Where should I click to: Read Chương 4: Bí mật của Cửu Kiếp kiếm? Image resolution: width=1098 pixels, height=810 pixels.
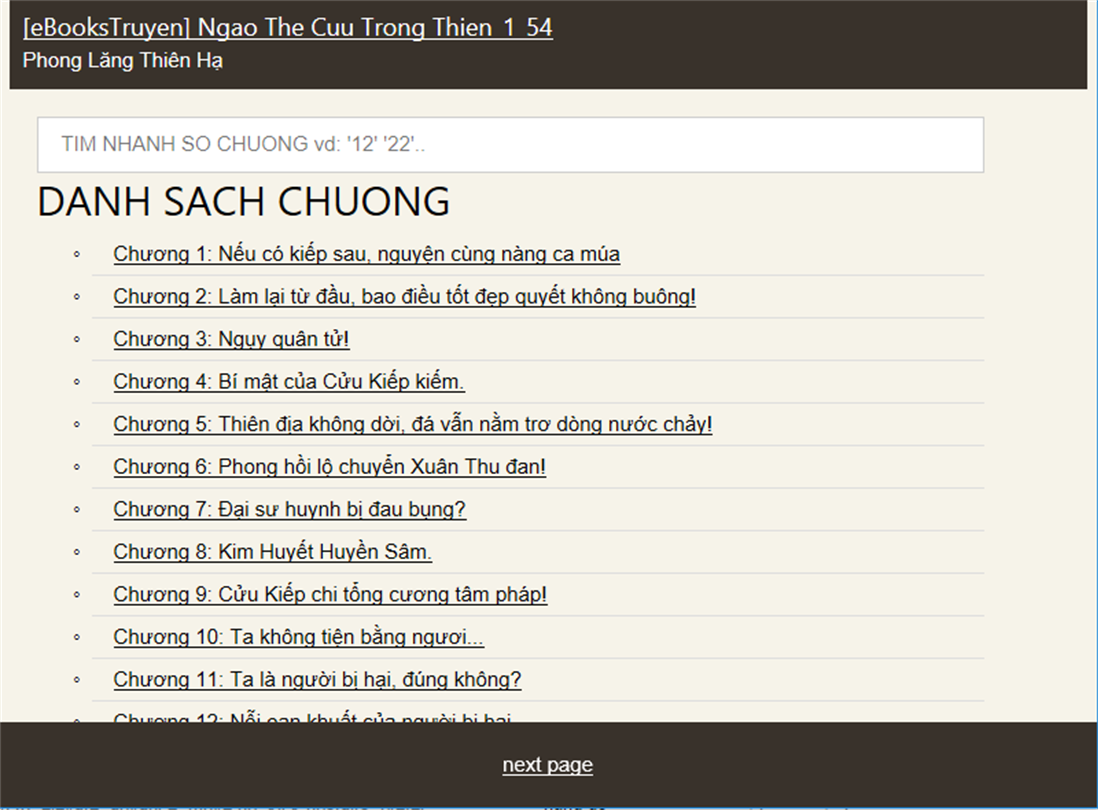coord(288,382)
